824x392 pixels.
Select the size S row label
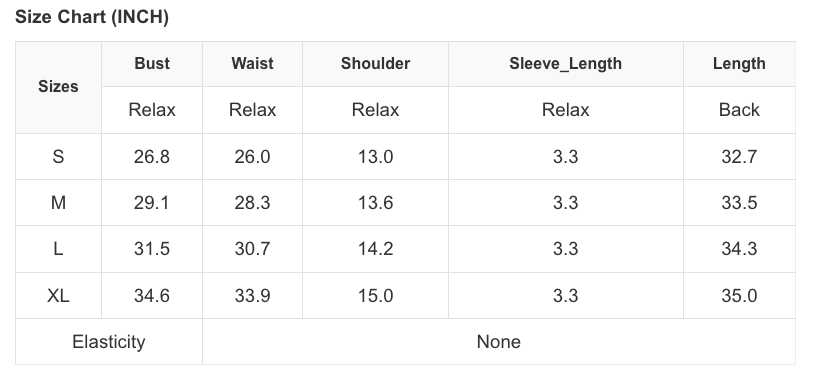(x=58, y=157)
